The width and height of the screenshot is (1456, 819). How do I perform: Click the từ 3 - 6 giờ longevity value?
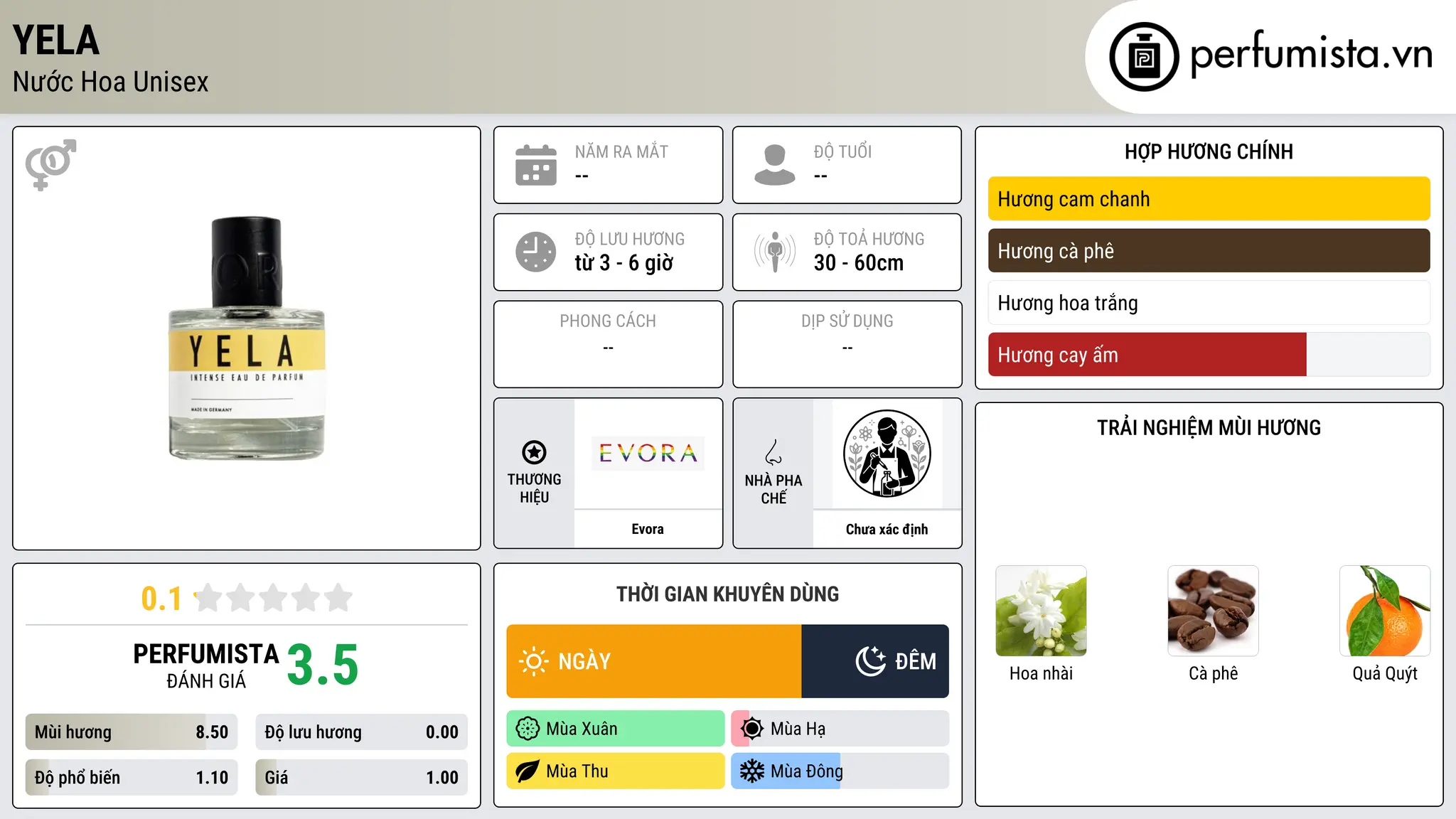pos(623,263)
